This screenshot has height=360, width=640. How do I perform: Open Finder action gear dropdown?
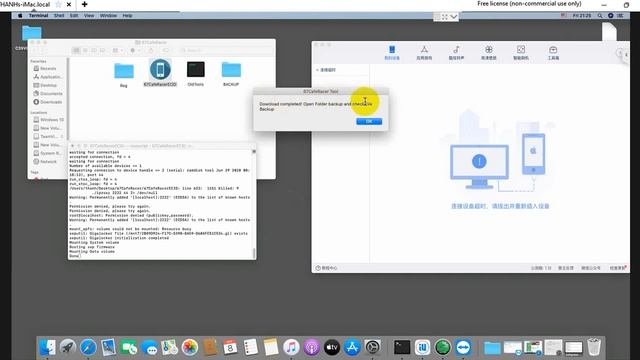pyautogui.click(x=135, y=50)
